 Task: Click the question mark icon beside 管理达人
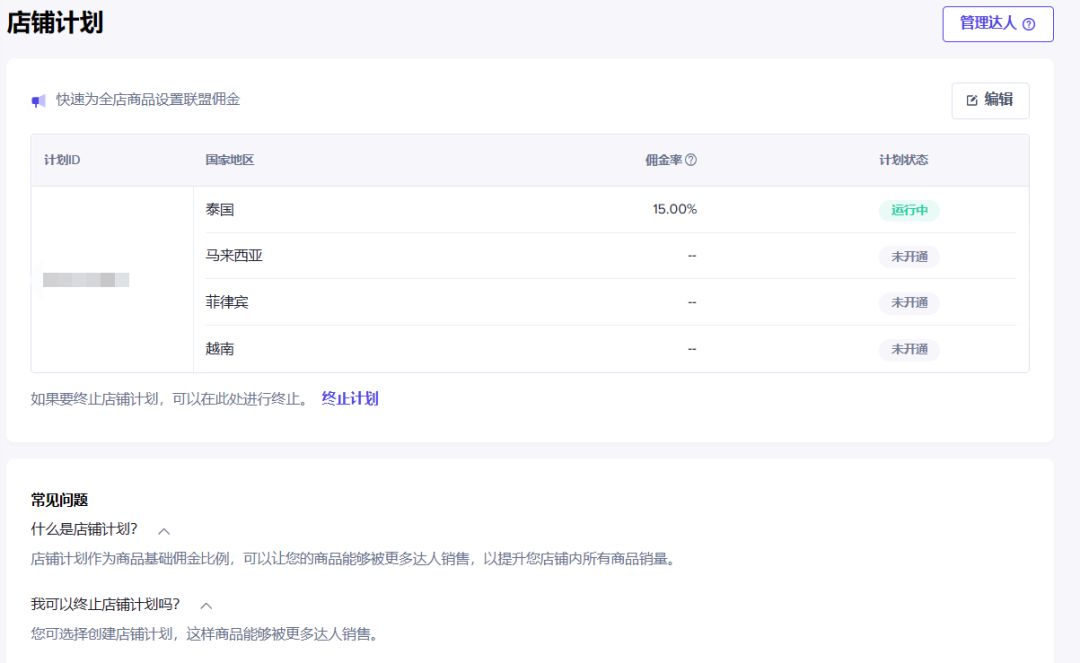[1030, 24]
